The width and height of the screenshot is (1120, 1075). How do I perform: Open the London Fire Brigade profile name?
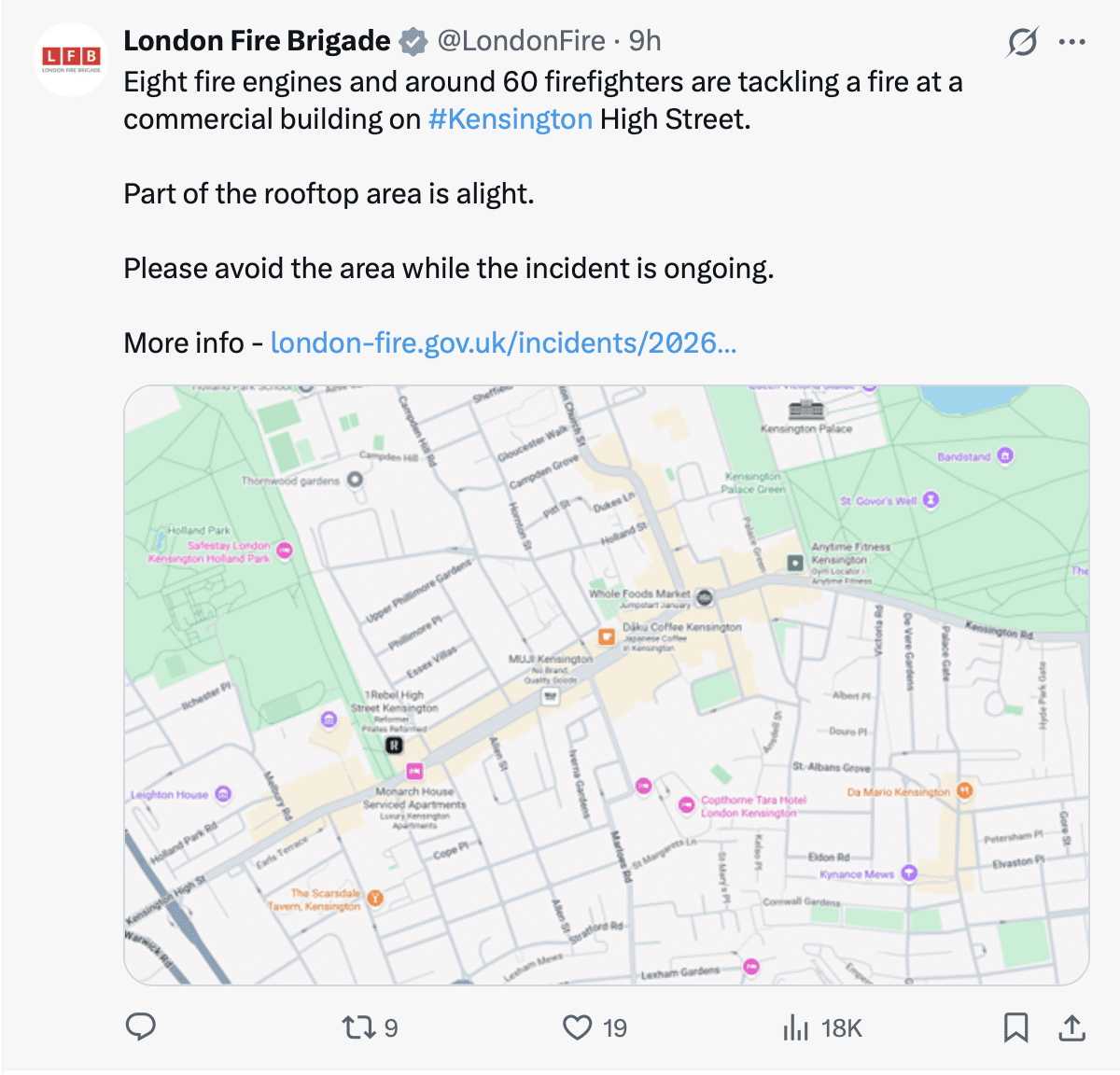pyautogui.click(x=257, y=41)
